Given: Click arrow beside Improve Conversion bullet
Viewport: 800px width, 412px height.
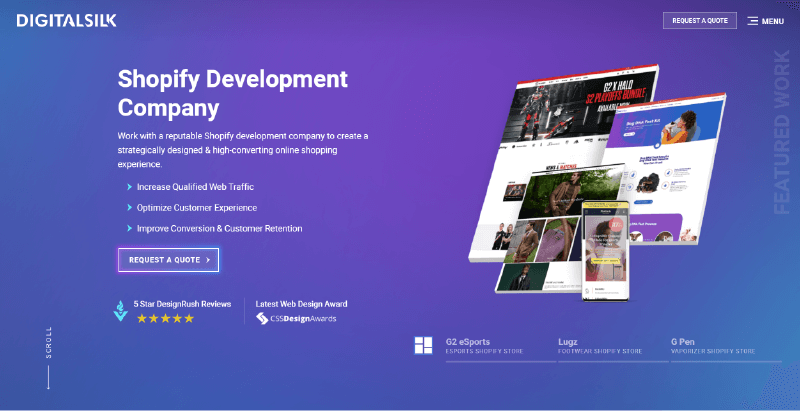Looking at the screenshot, I should [130, 228].
